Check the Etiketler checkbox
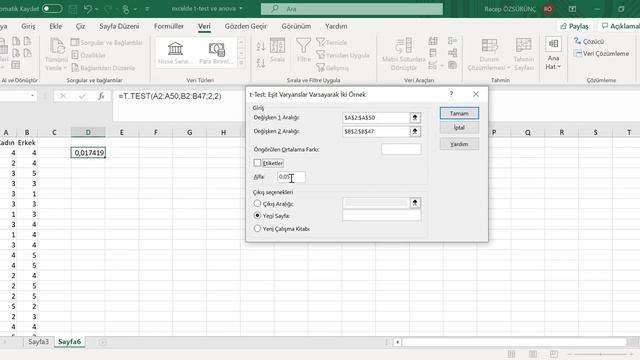The image size is (640, 360). [257, 163]
